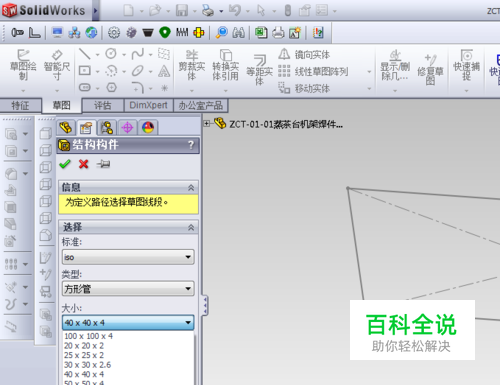
Task: Open the line tool dropdown arrow
Action: click(x=97, y=54)
